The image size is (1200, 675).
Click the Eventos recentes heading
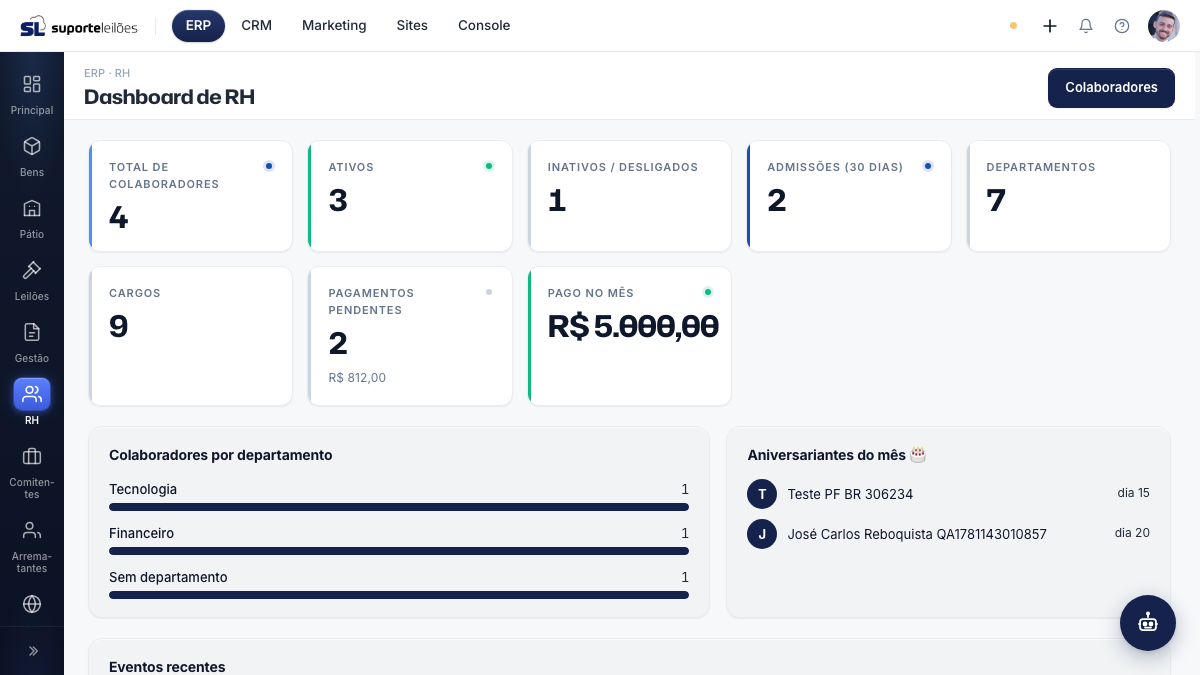[167, 667]
